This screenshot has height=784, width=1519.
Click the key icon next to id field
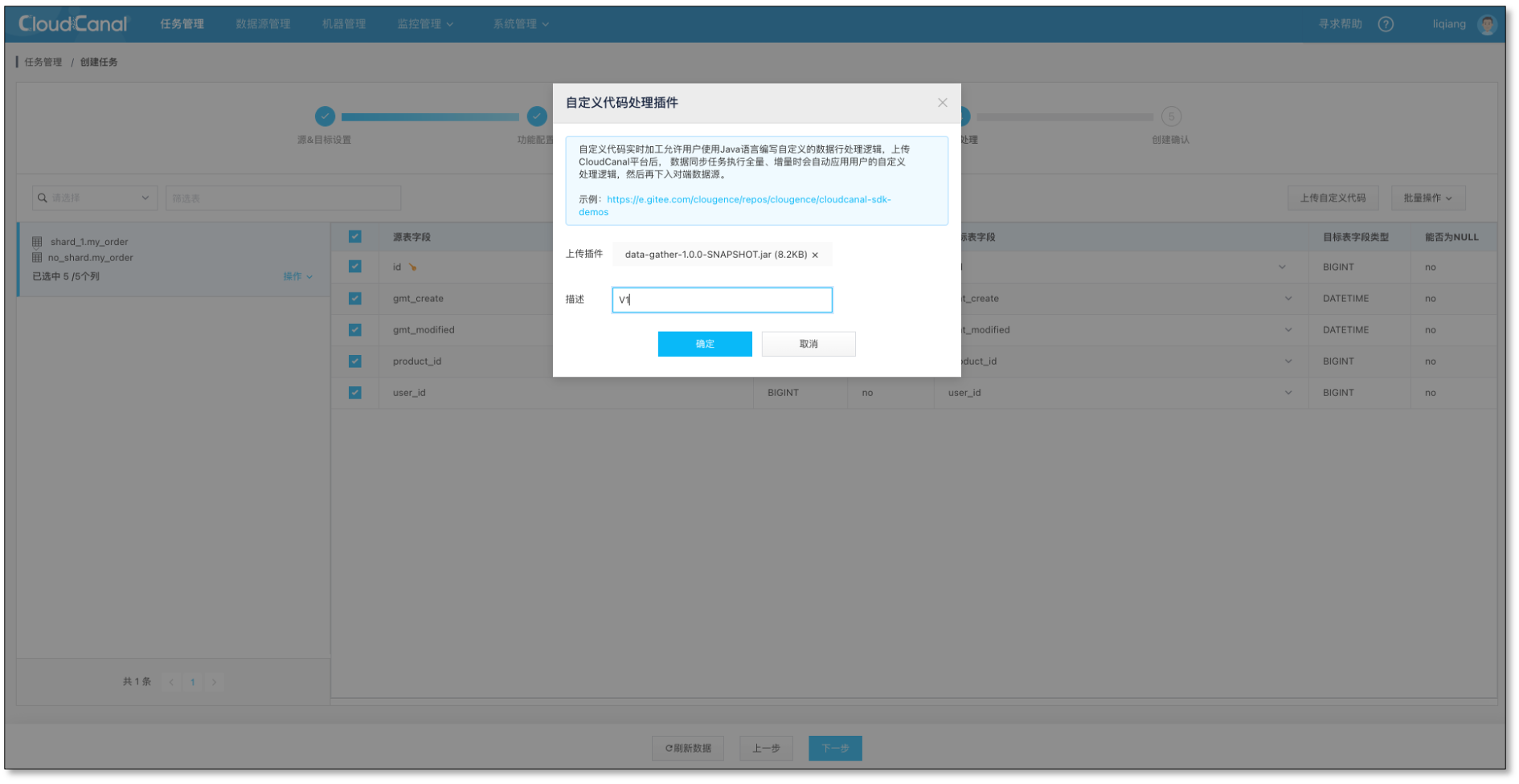tap(411, 267)
